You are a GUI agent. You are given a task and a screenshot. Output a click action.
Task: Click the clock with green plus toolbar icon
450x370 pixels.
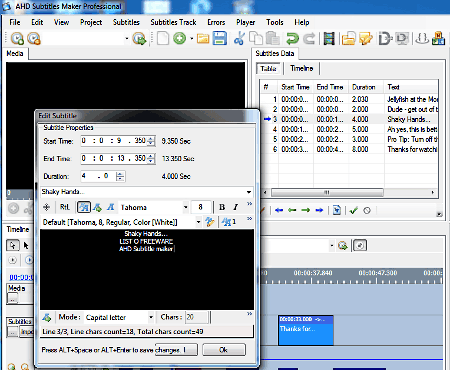pos(17,39)
